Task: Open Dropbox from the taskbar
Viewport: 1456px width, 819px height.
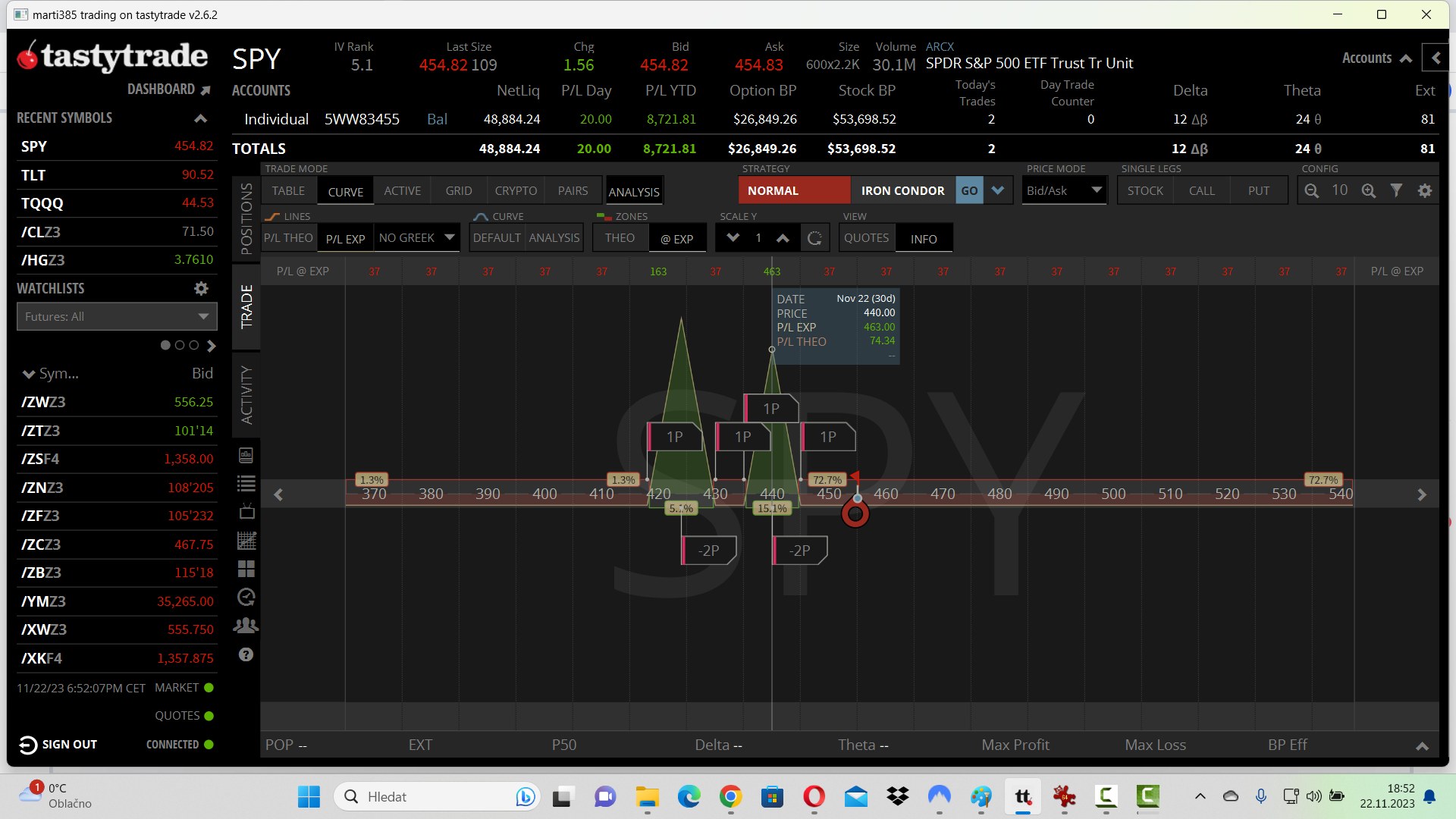Action: click(897, 796)
